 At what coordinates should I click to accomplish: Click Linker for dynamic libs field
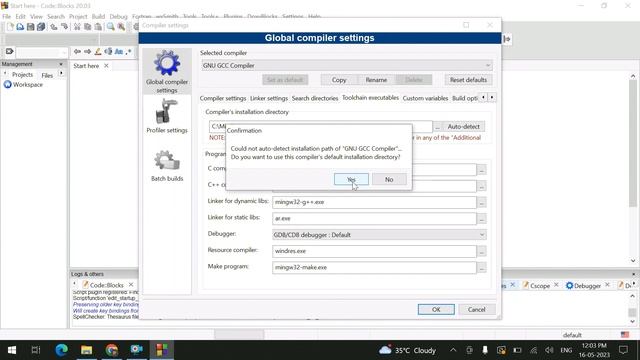374,202
